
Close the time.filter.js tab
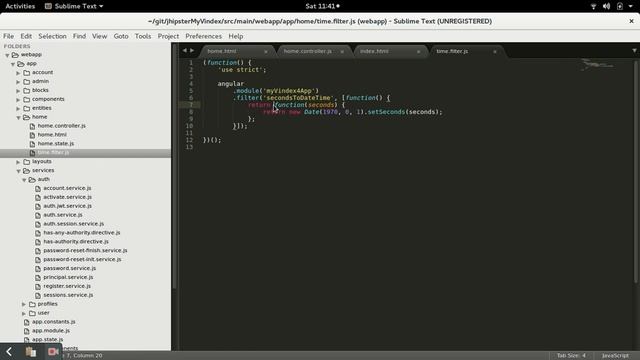click(495, 52)
